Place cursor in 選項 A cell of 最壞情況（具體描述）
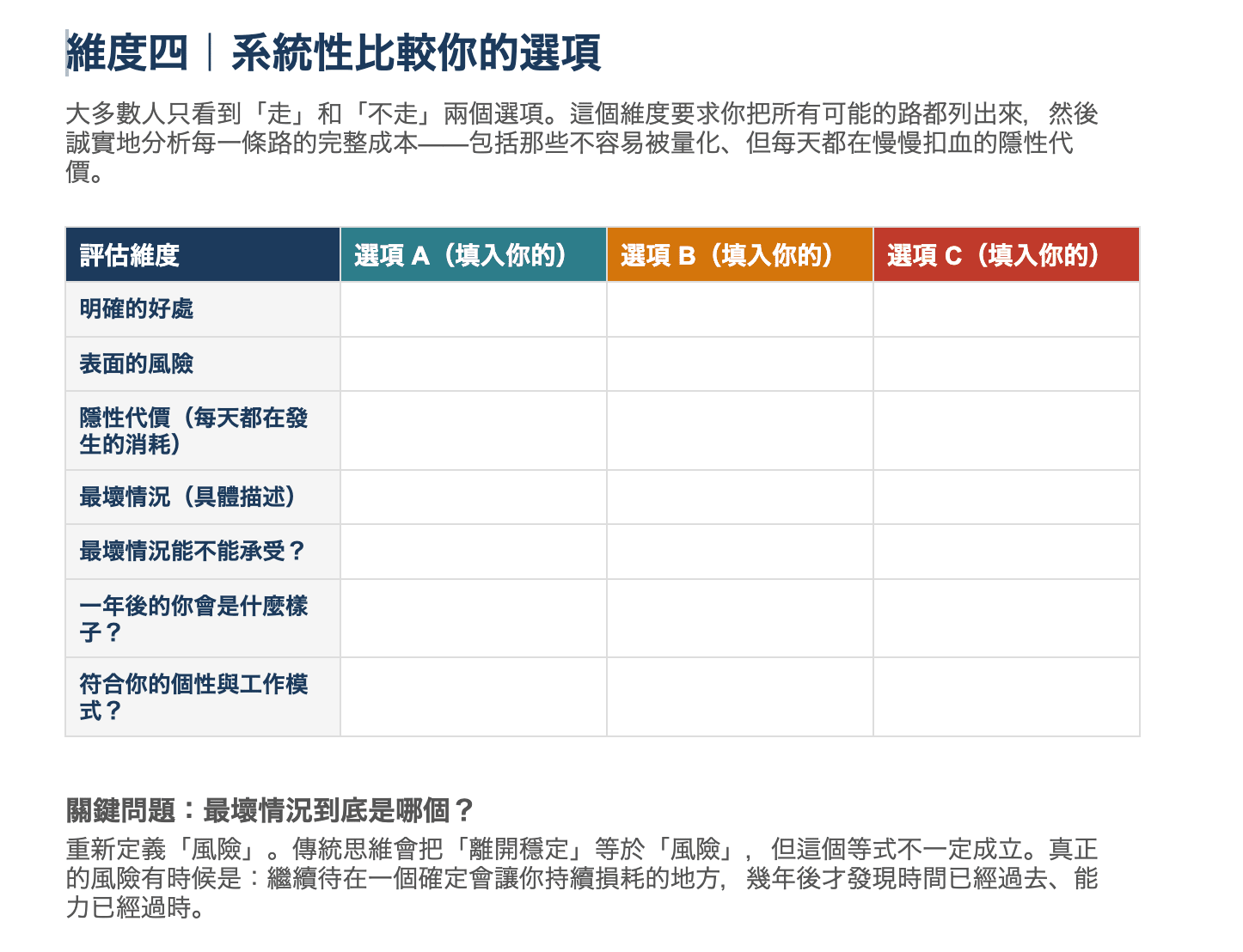Viewport: 1243px width, 952px height. point(473,497)
